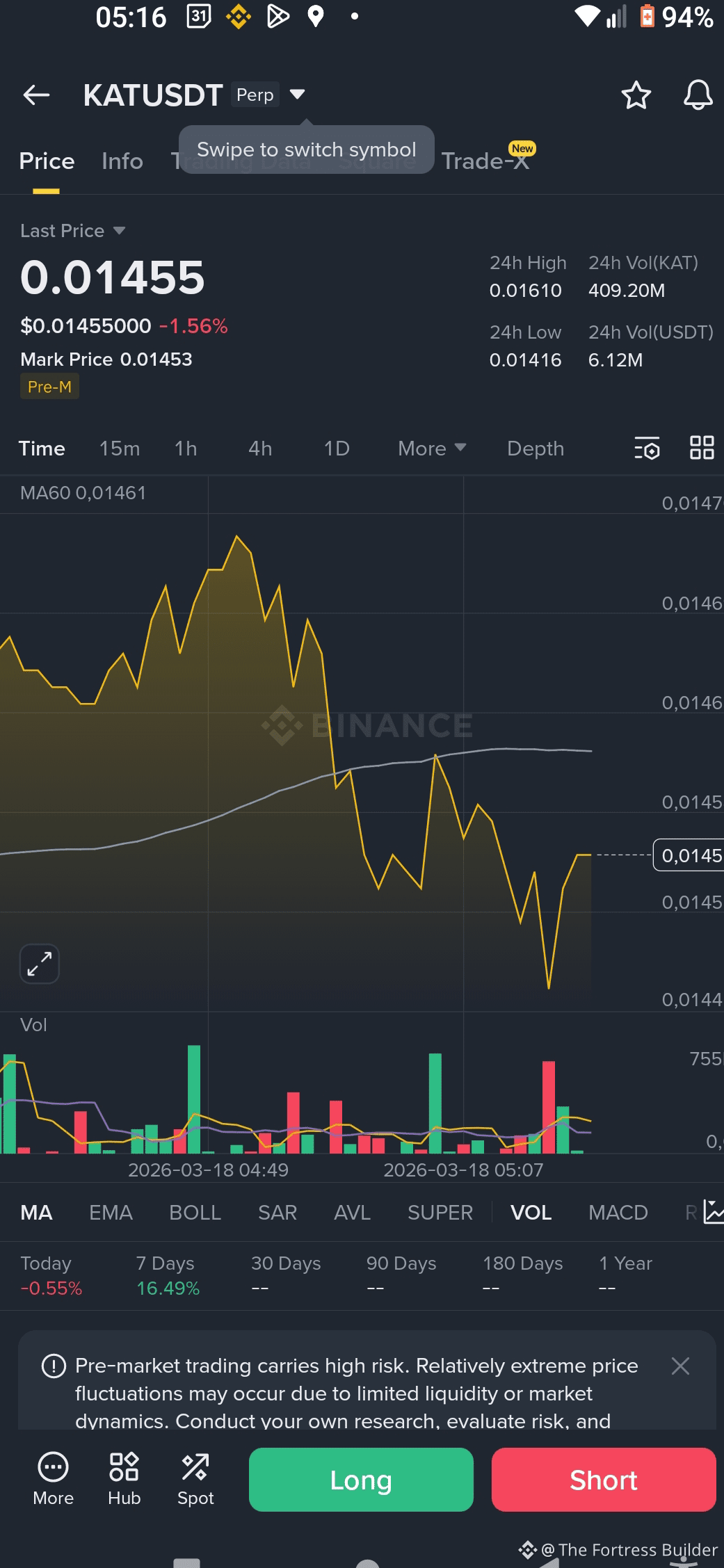Open More menu icon at bottom
This screenshot has height=1568, width=724.
click(x=53, y=1479)
